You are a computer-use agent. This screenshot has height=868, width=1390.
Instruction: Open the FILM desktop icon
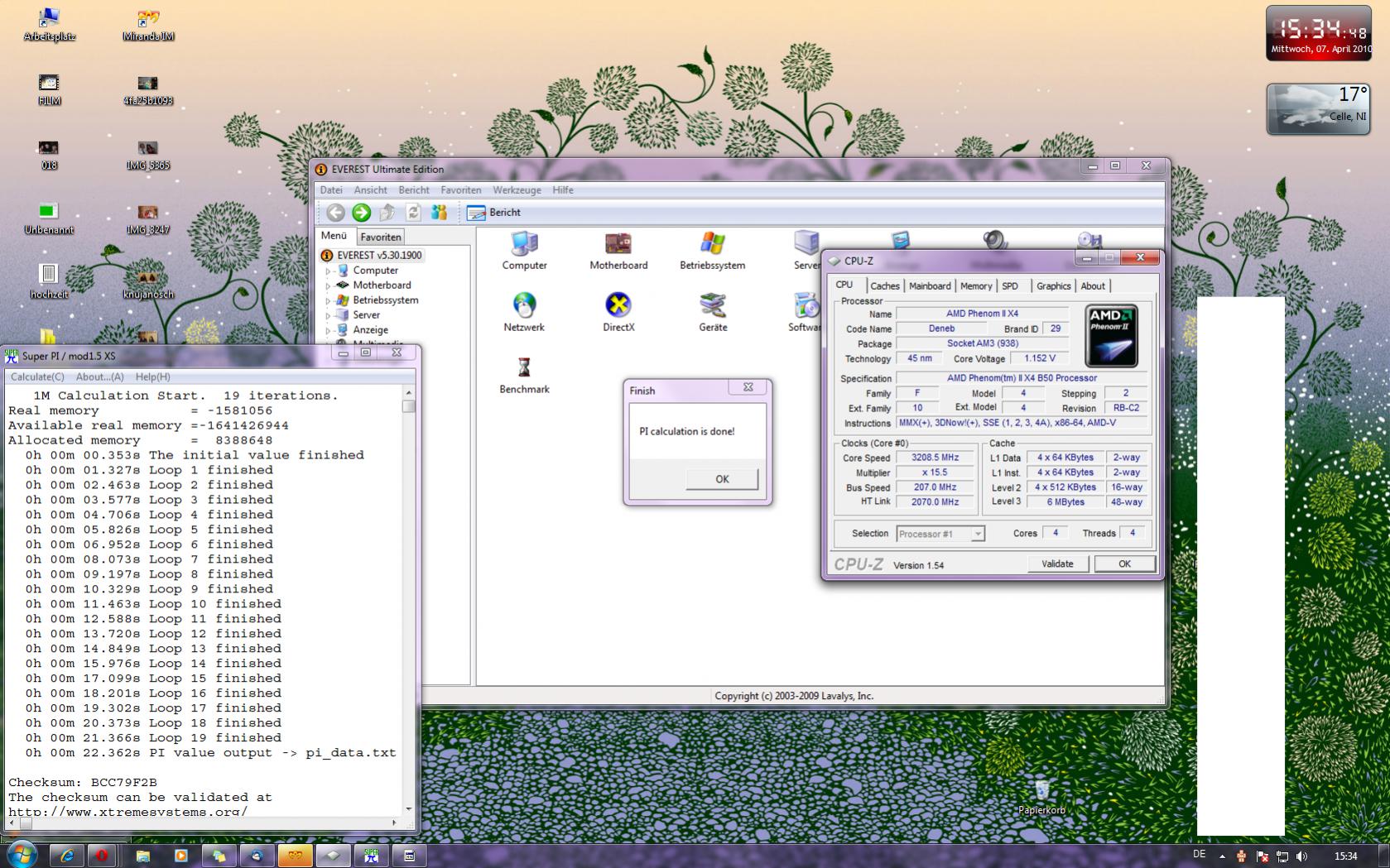[x=49, y=89]
